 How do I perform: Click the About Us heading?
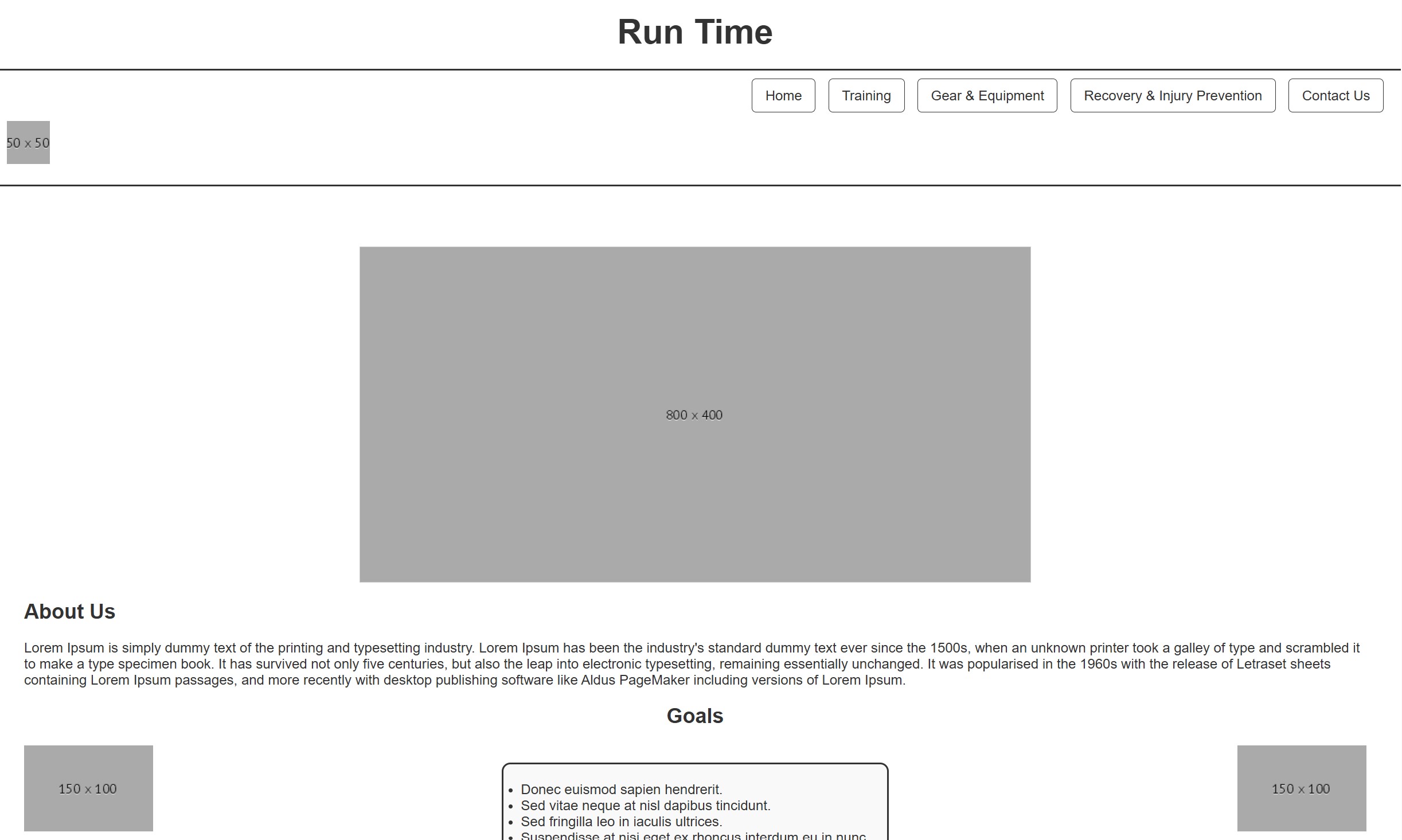69,612
